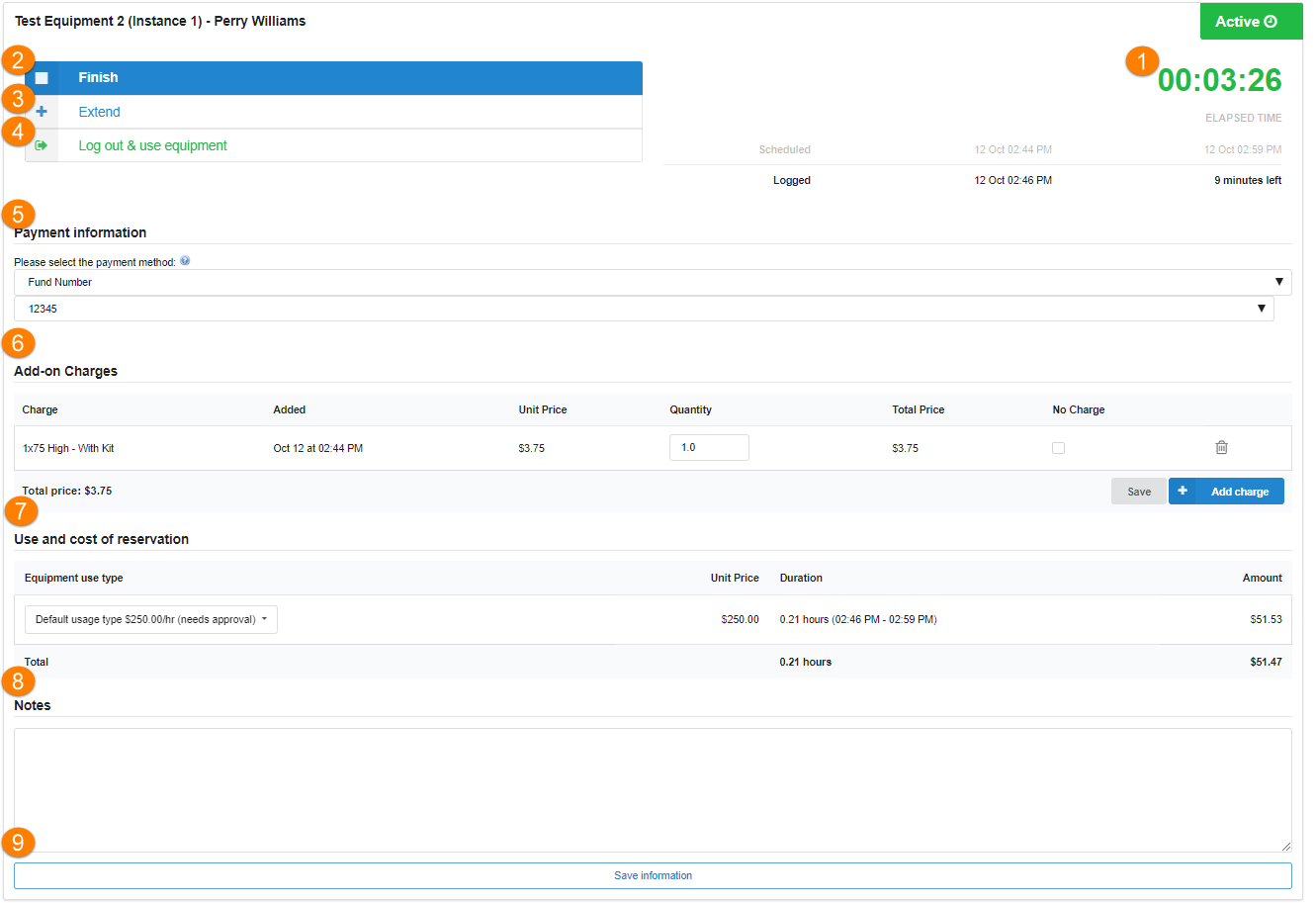Click the orange number 1 callout marker

tap(1142, 61)
